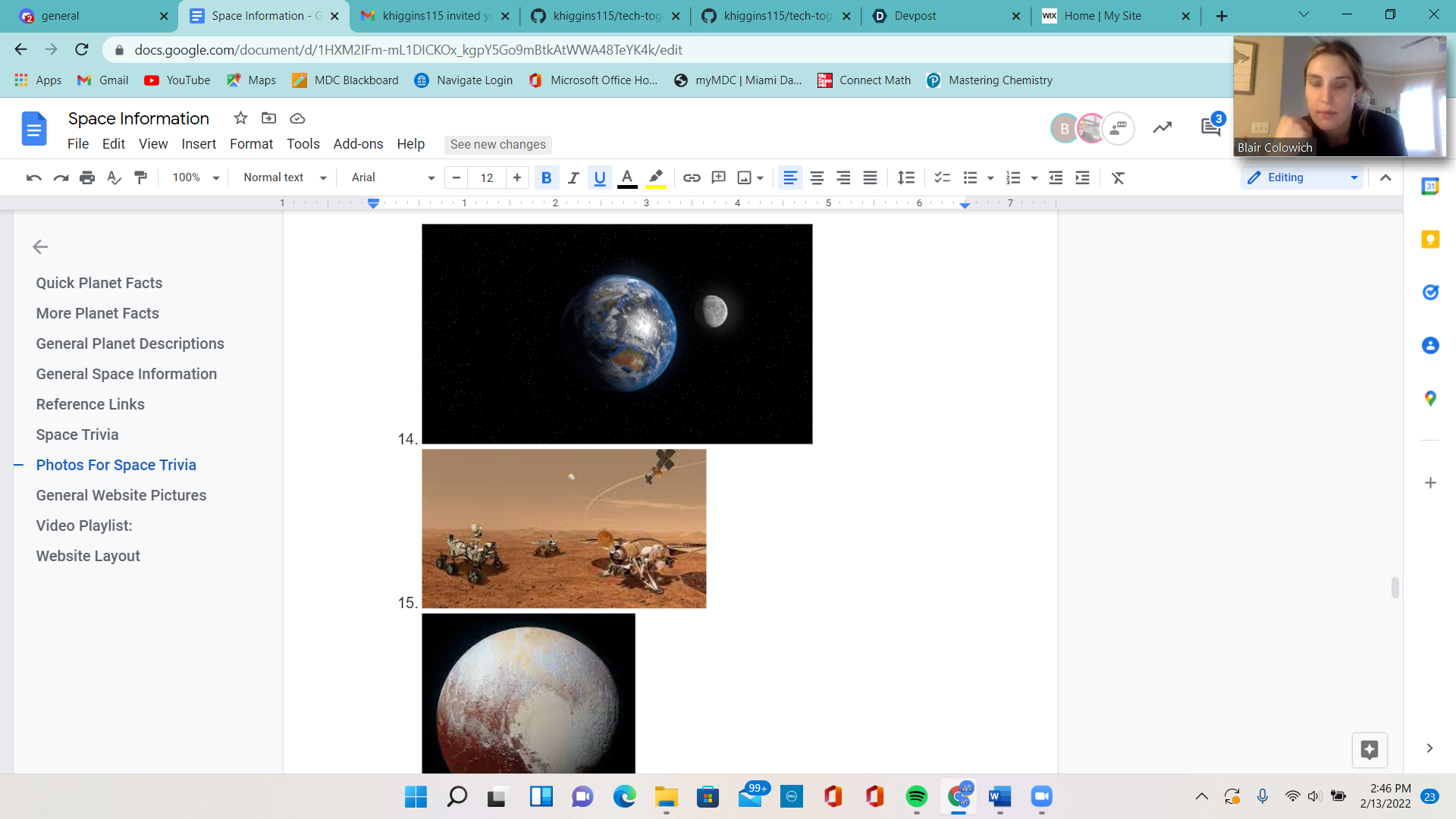Click See new changes link
Image resolution: width=1456 pixels, height=819 pixels.
click(497, 144)
